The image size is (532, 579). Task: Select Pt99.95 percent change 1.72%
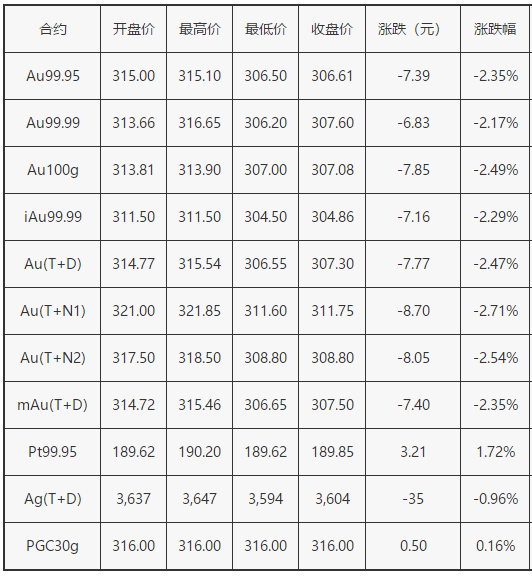(495, 452)
